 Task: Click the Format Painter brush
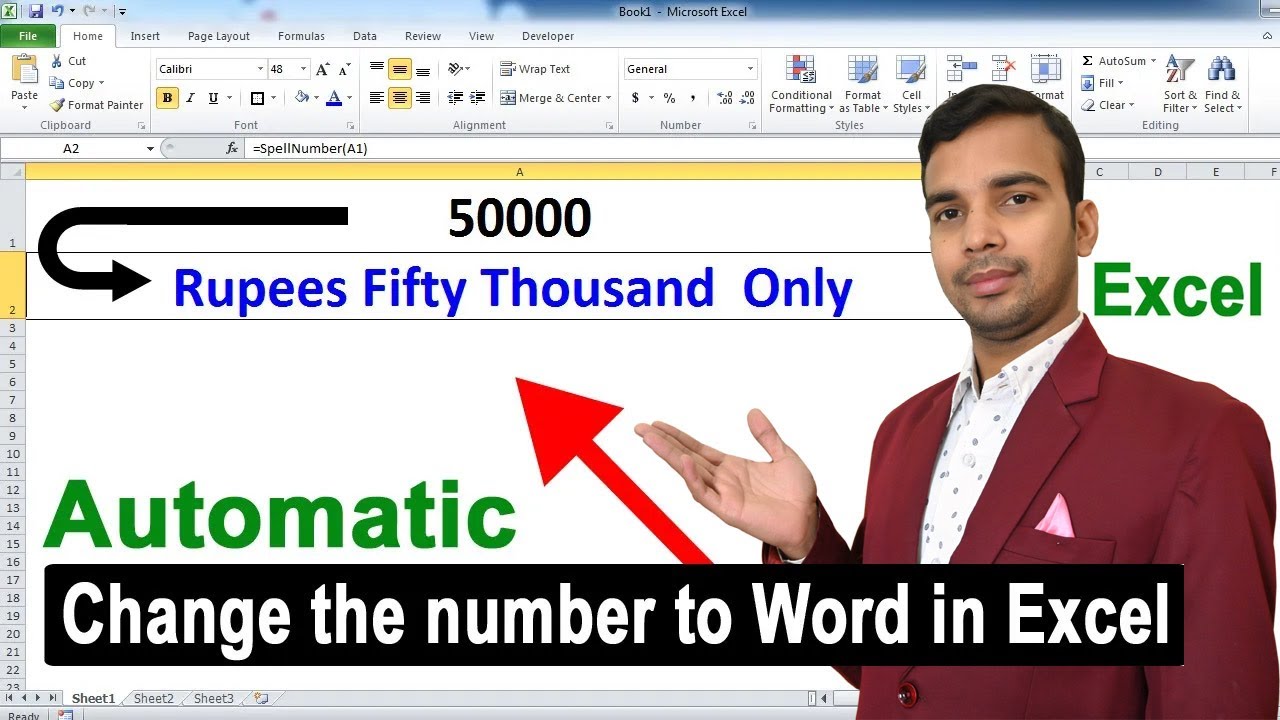(x=57, y=105)
